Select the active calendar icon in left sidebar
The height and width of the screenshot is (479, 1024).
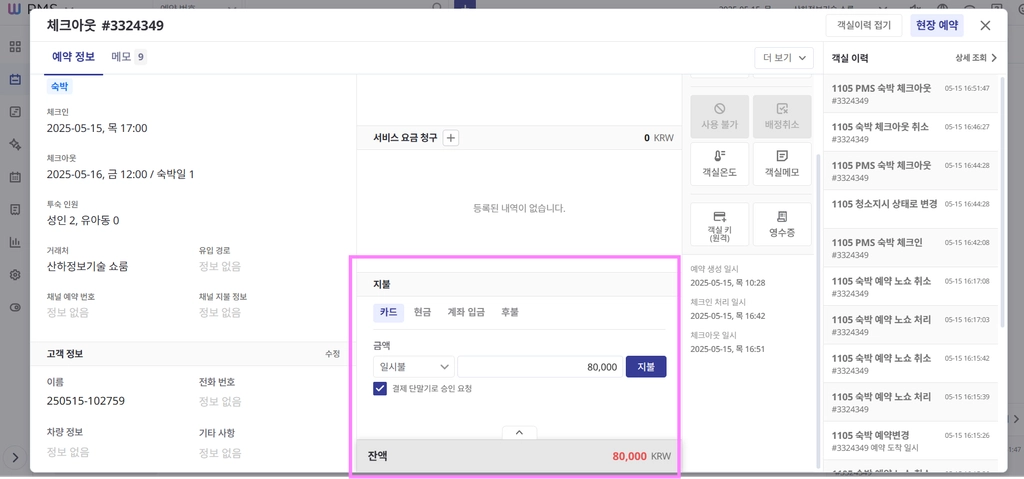(15, 80)
